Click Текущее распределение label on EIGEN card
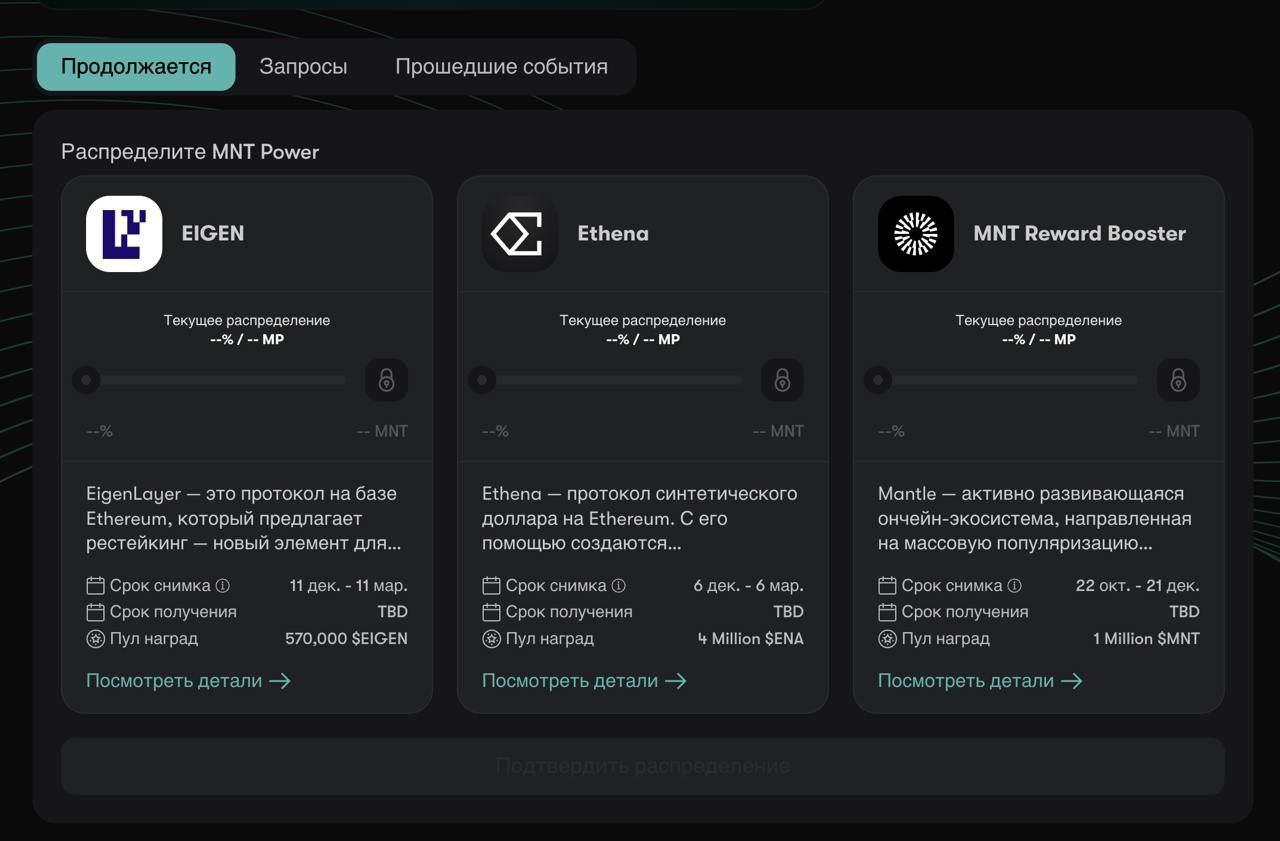Image resolution: width=1280 pixels, height=841 pixels. (247, 321)
